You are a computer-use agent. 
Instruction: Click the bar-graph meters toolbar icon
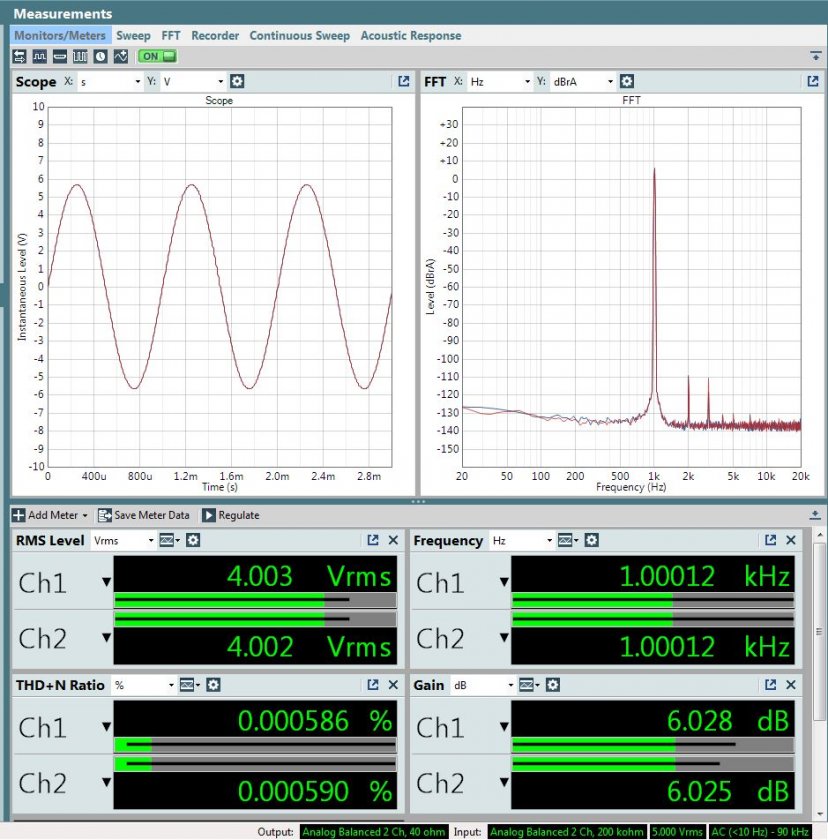pos(80,56)
